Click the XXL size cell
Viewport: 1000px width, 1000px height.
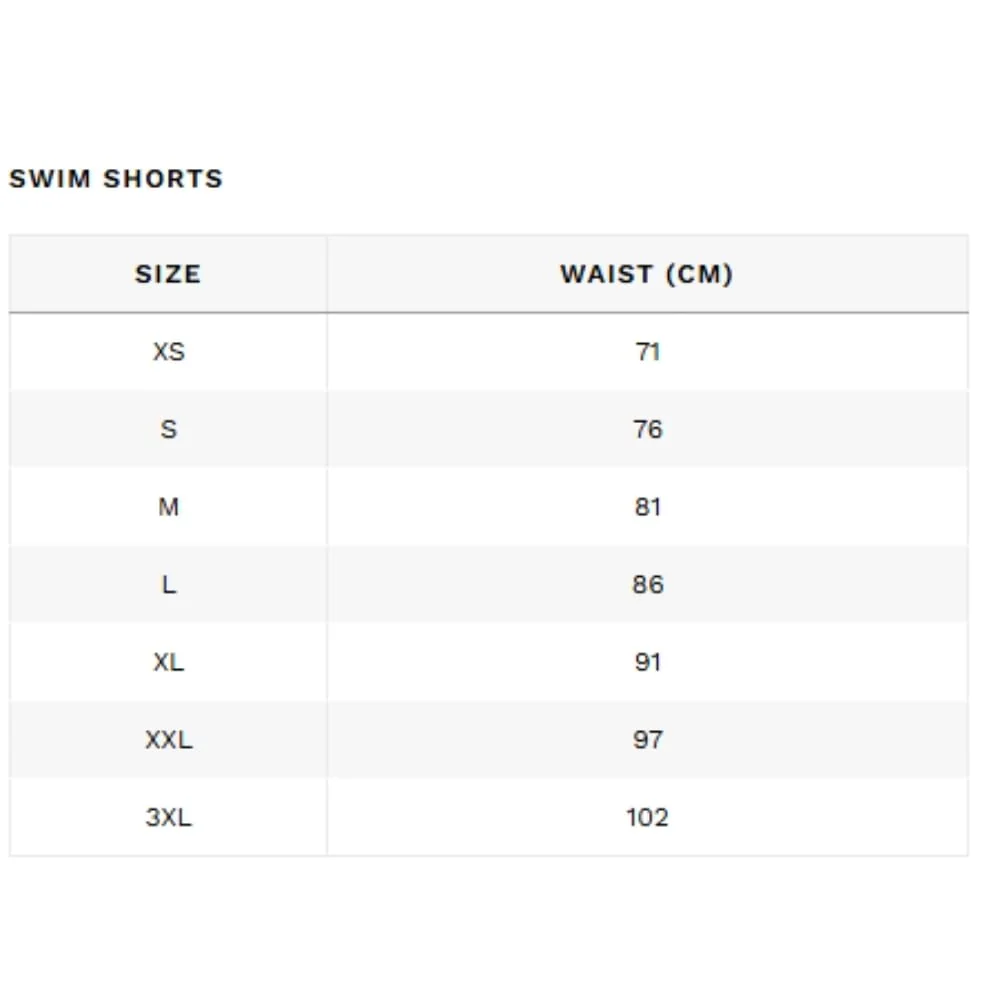[x=168, y=740]
